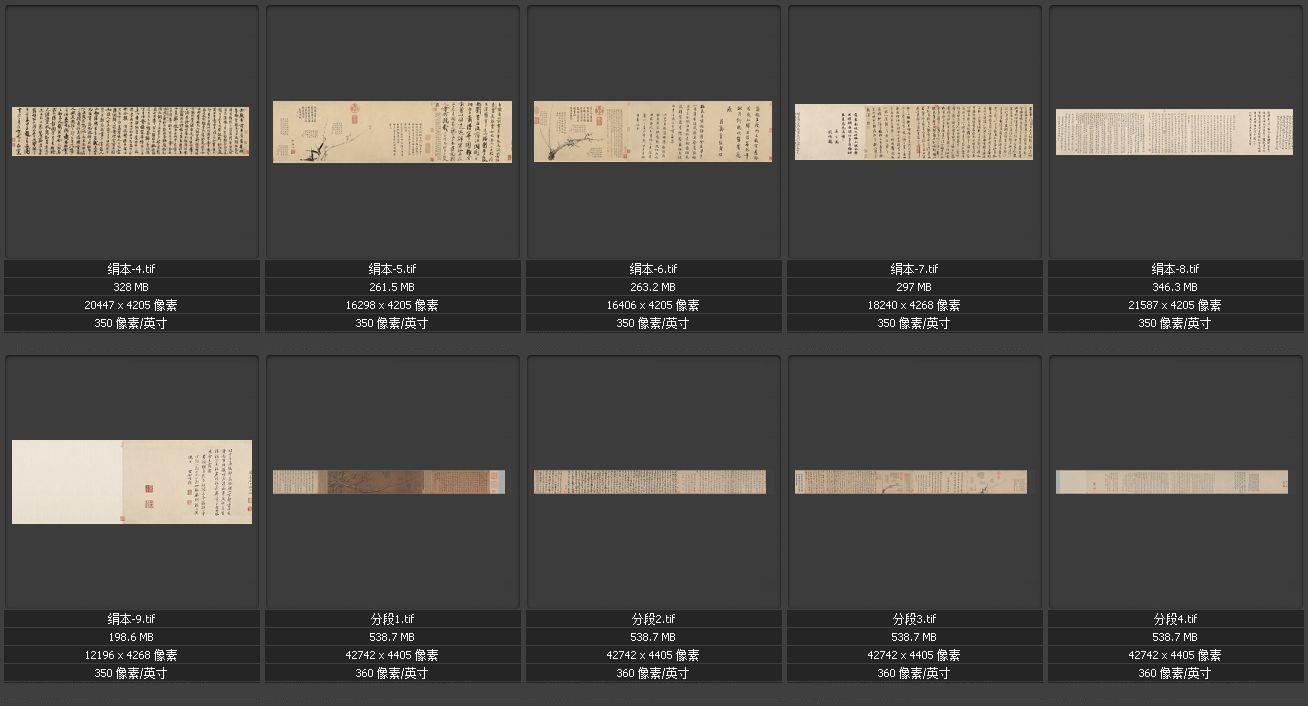Select the 绢本-5.tif plum blossom thumbnail
Viewport: 1308px width, 706px height.
392,131
